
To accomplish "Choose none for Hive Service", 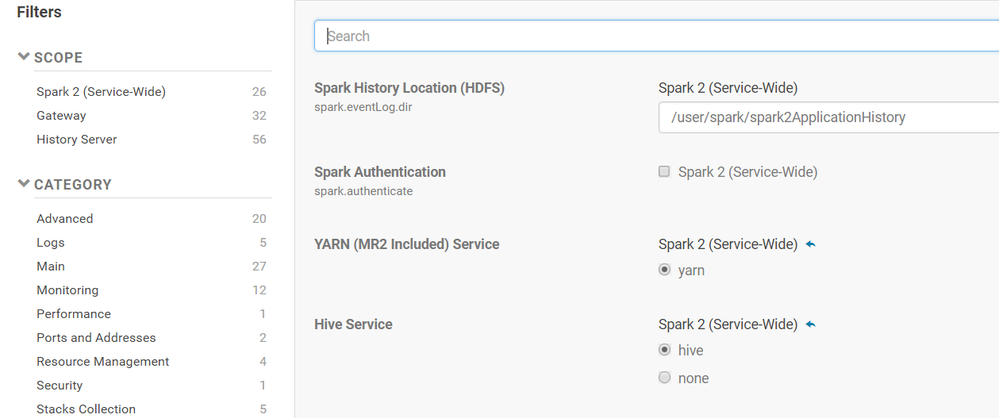I will [x=664, y=378].
